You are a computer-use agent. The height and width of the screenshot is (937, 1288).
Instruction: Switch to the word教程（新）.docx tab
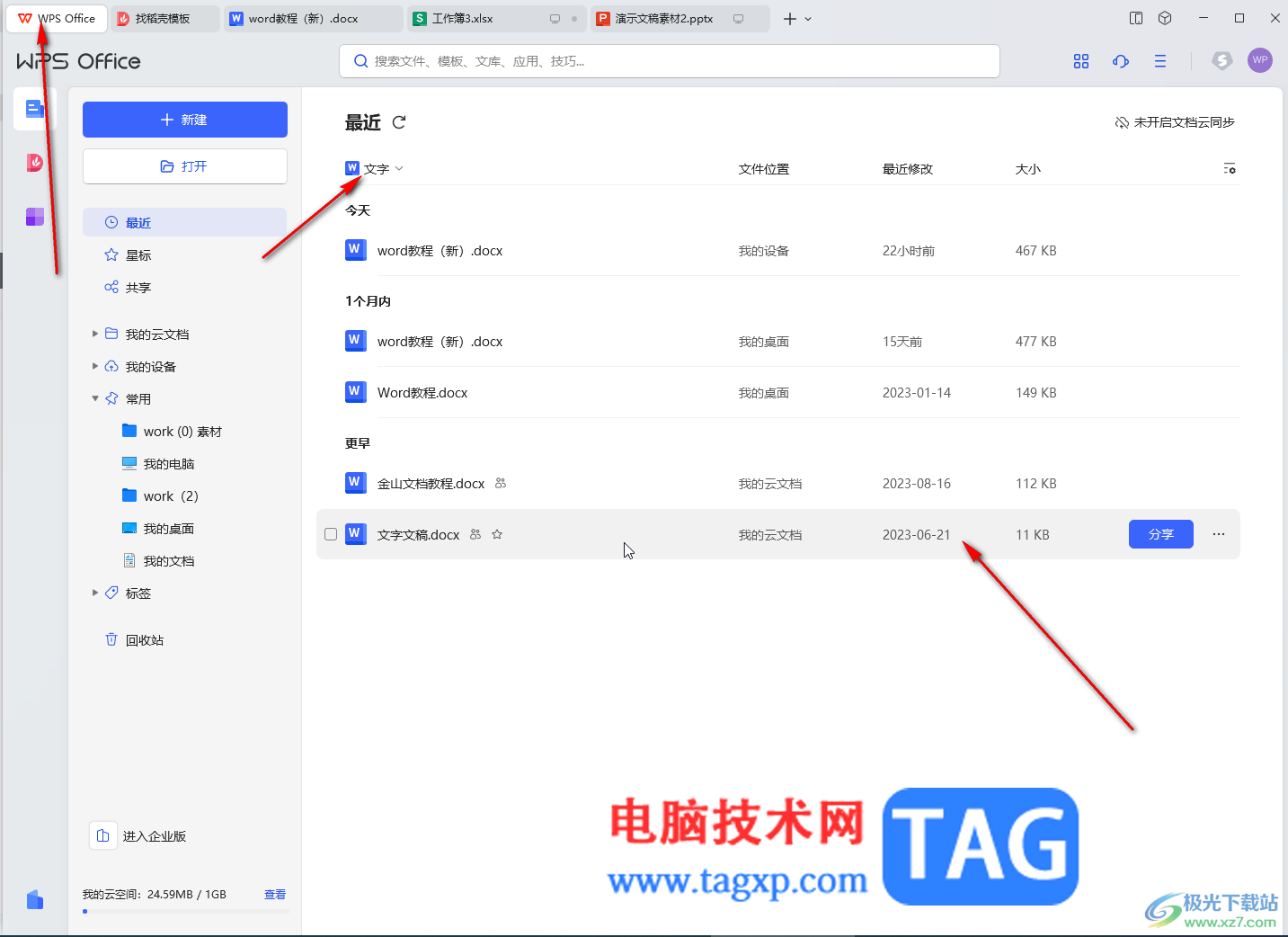click(x=314, y=18)
